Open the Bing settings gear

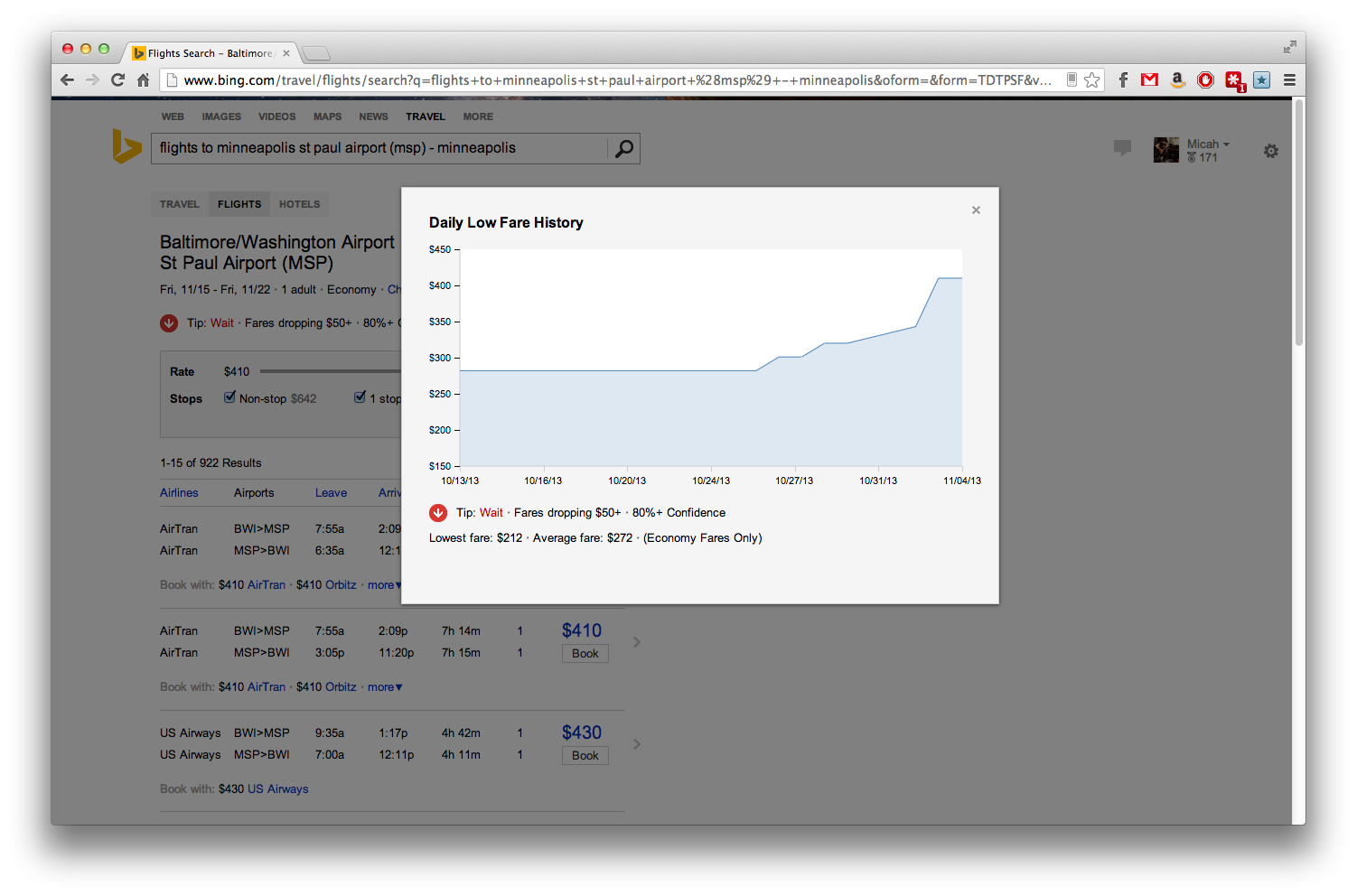click(x=1270, y=151)
